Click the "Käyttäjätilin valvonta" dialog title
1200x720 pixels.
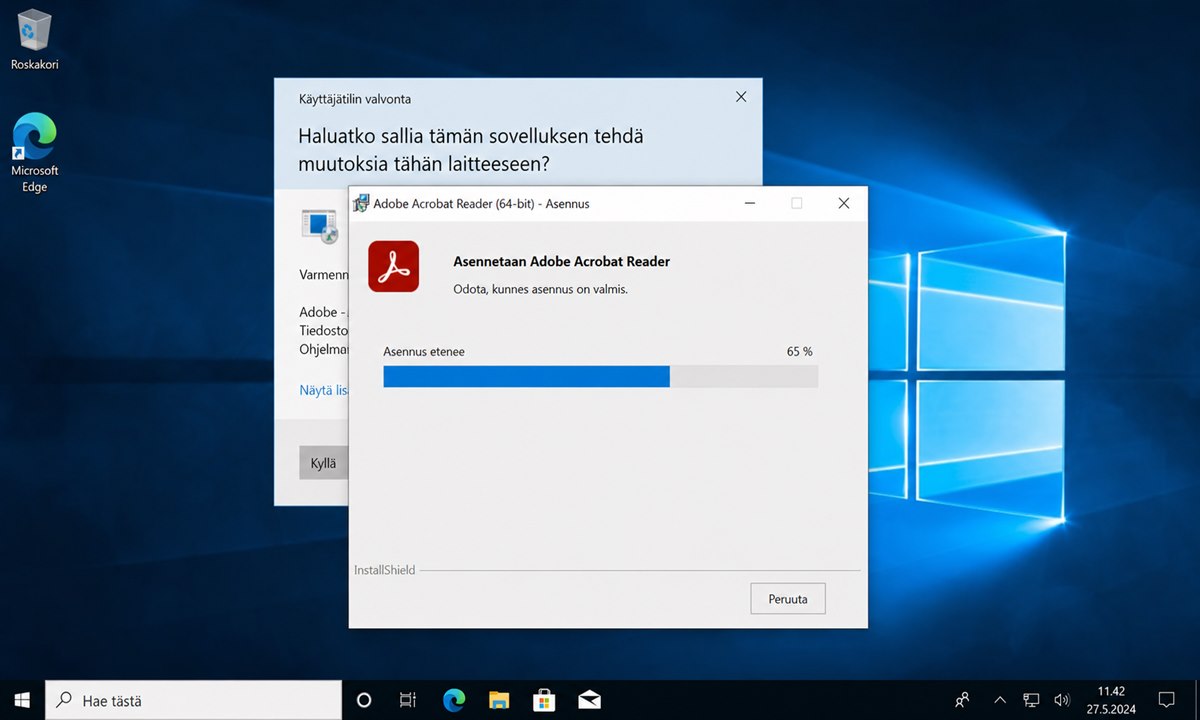click(x=355, y=99)
